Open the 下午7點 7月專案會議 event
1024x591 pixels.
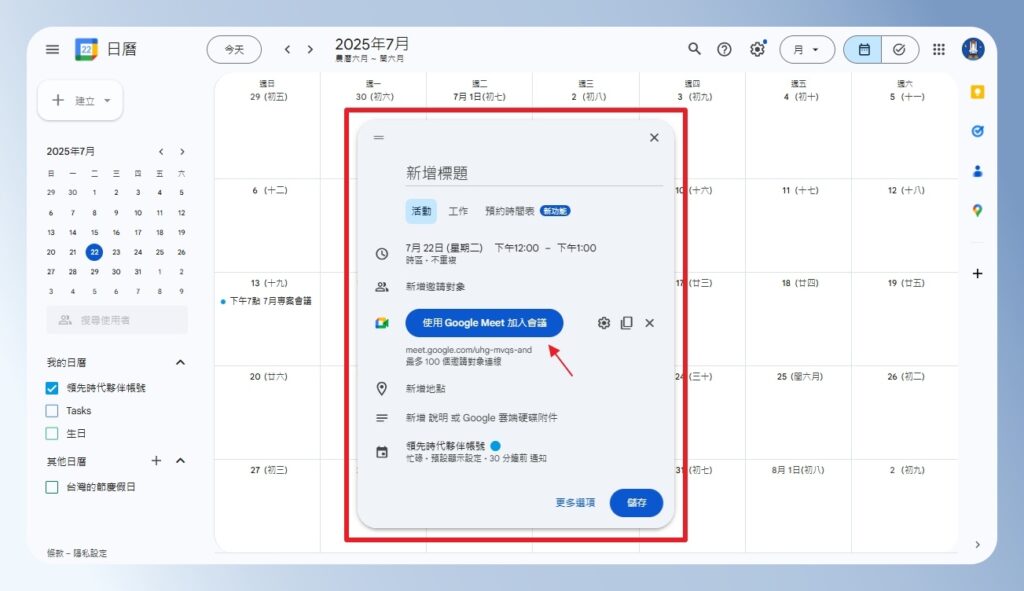[x=266, y=301]
